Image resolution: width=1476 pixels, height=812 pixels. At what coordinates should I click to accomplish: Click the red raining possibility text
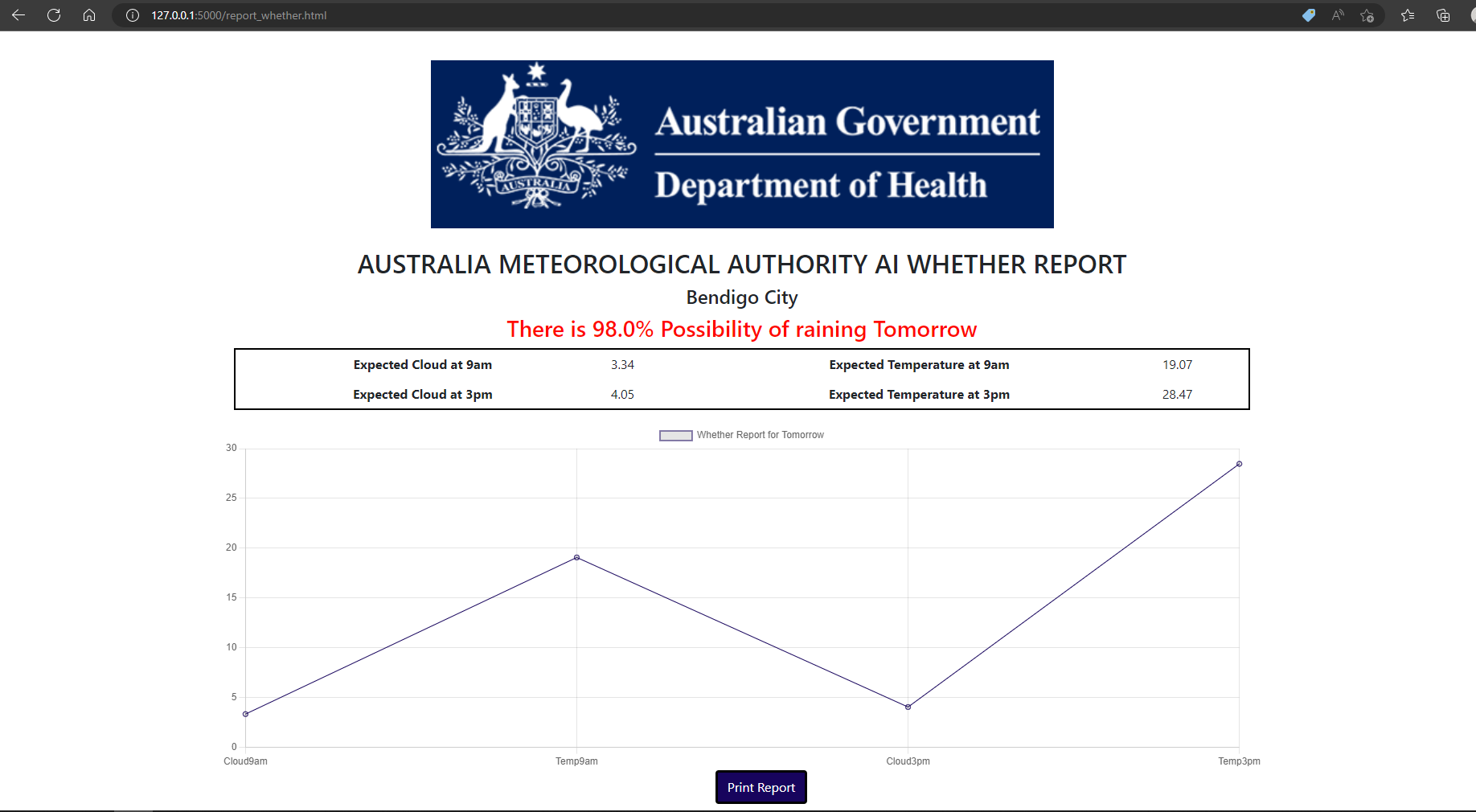click(x=740, y=329)
